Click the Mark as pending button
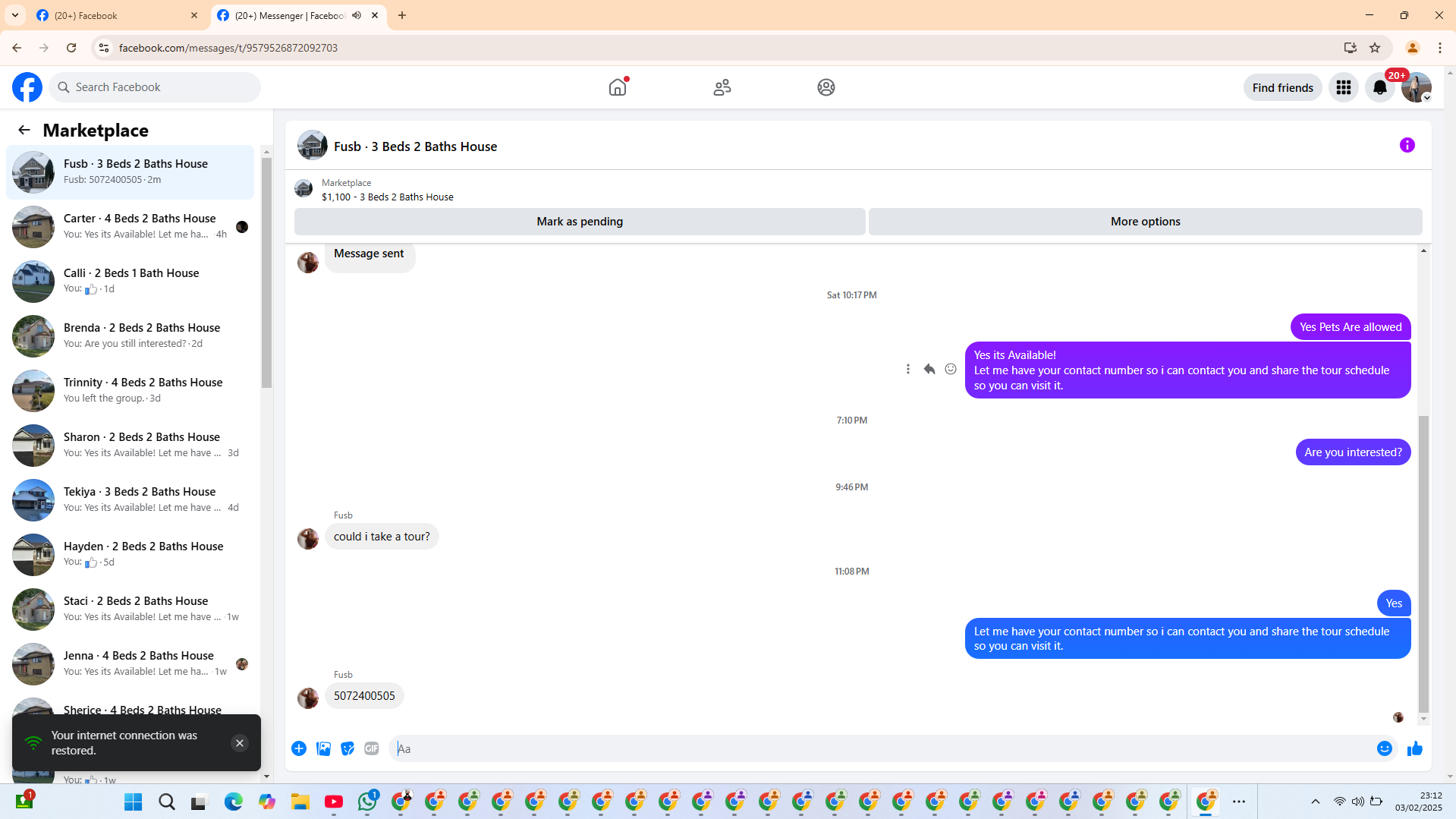 [x=580, y=222]
